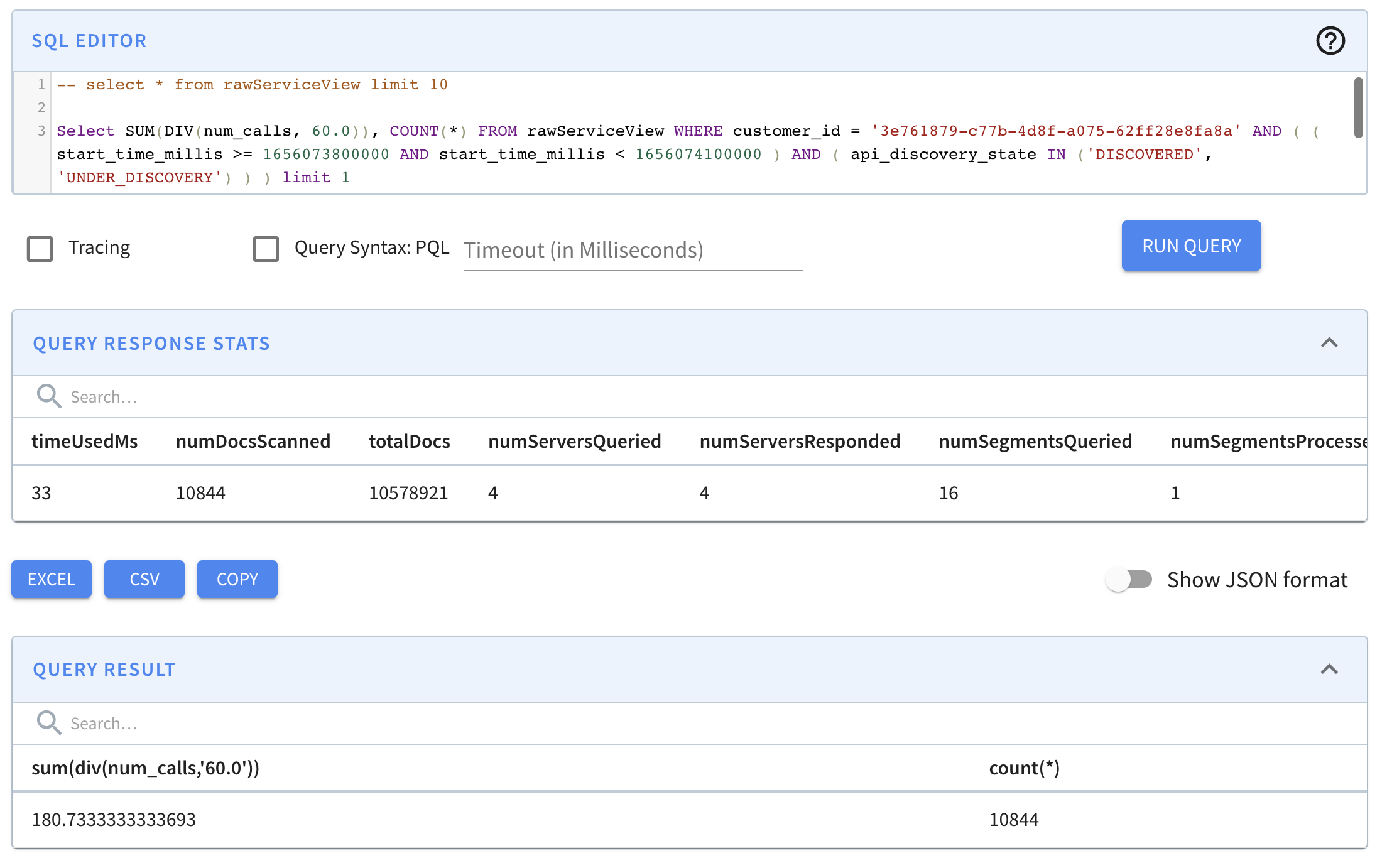The image size is (1387, 868).
Task: Click the SQL editor vertical scrollbar
Action: (1358, 107)
